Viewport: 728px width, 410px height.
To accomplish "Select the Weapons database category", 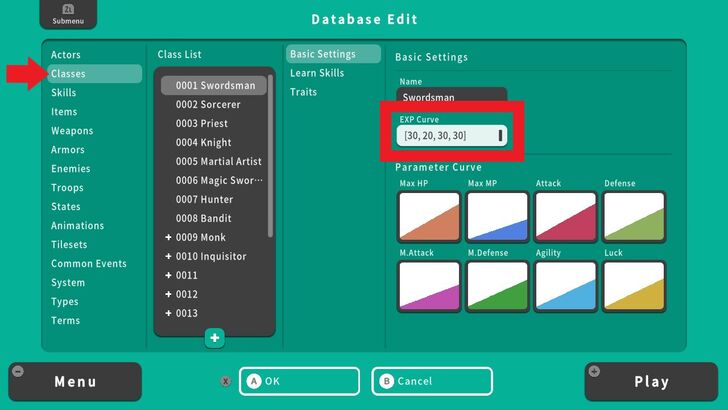I will pyautogui.click(x=72, y=131).
